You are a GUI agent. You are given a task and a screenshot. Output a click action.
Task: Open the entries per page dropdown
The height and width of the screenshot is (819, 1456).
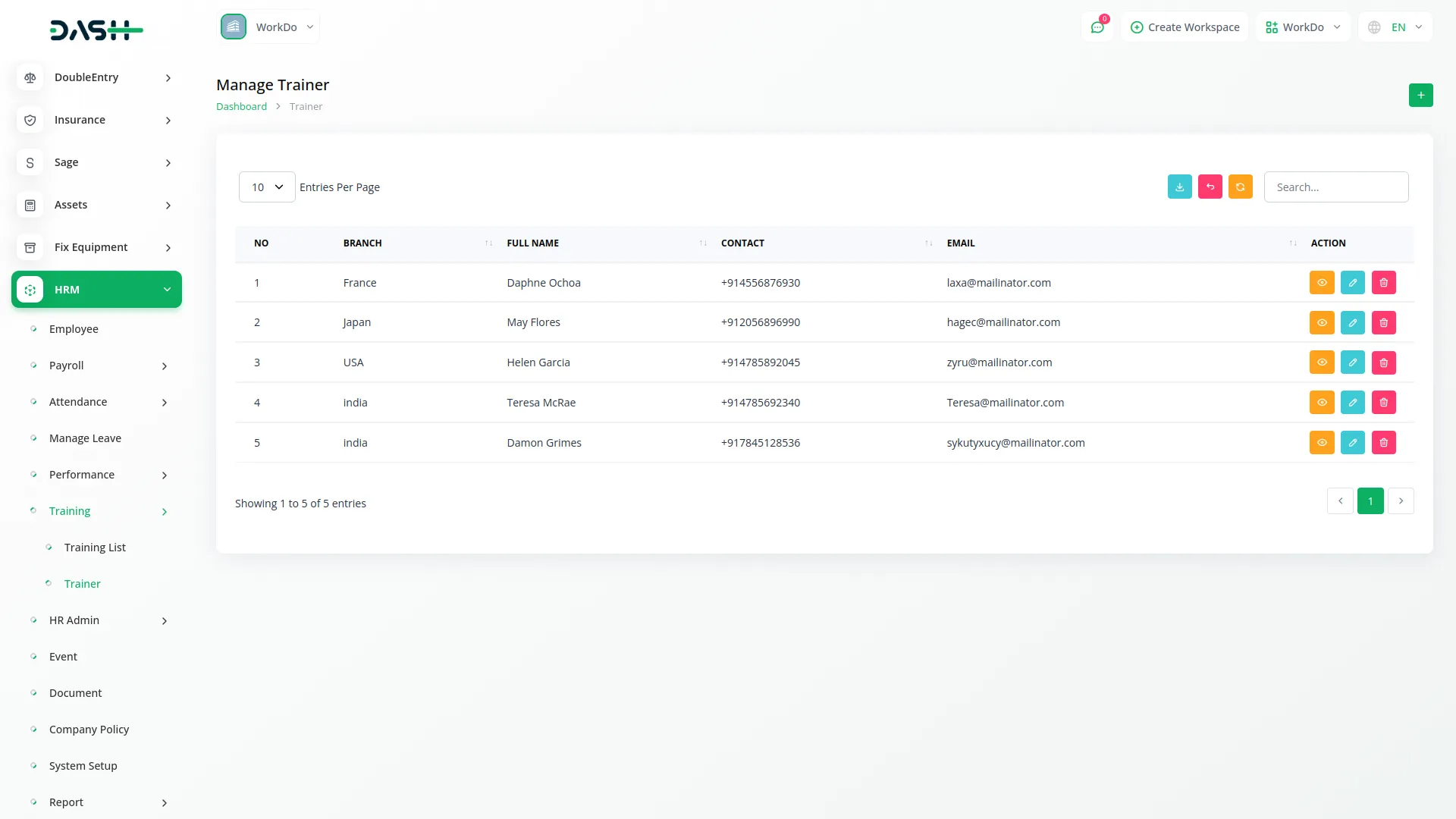(267, 187)
